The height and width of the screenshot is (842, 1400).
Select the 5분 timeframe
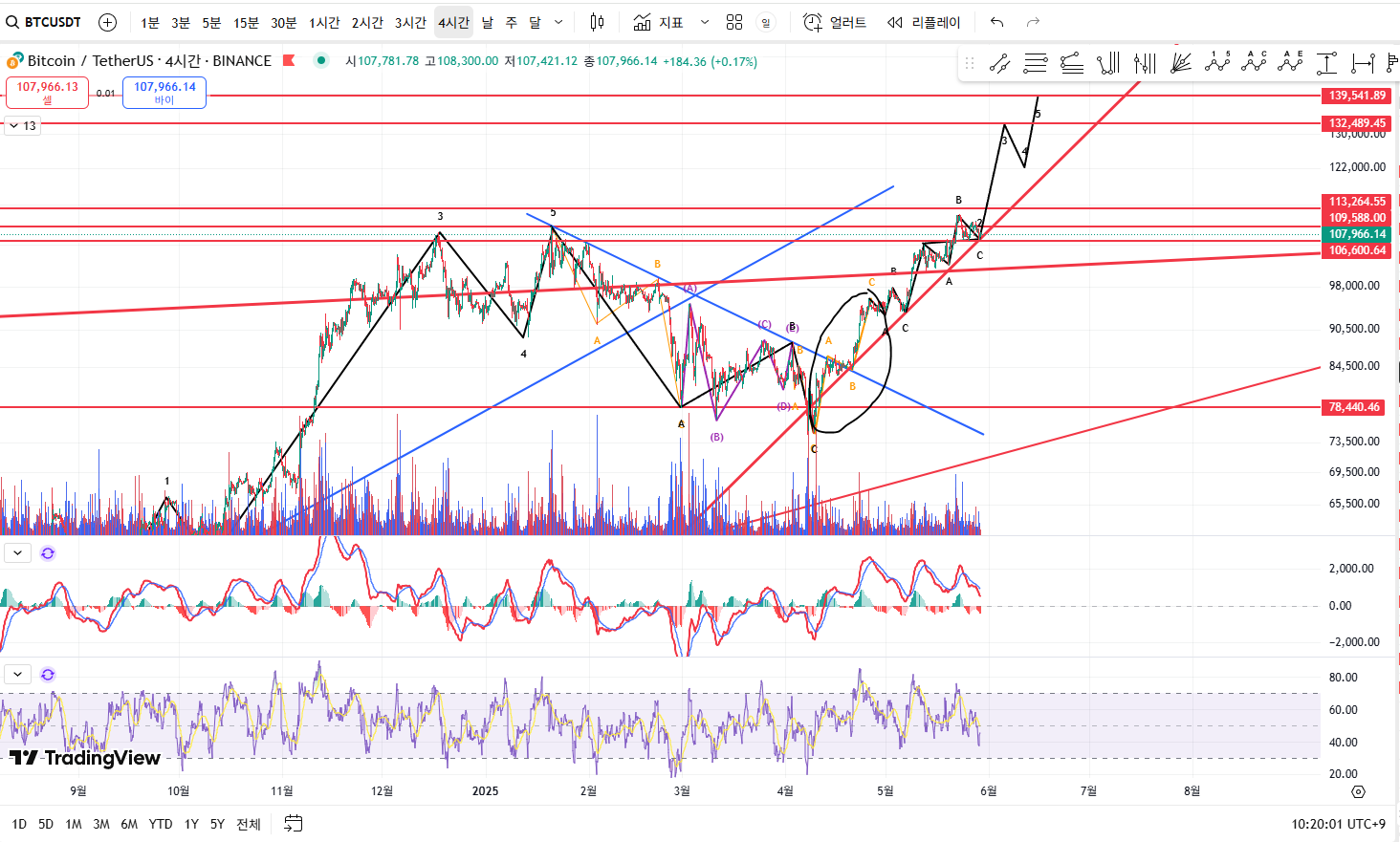[x=211, y=22]
